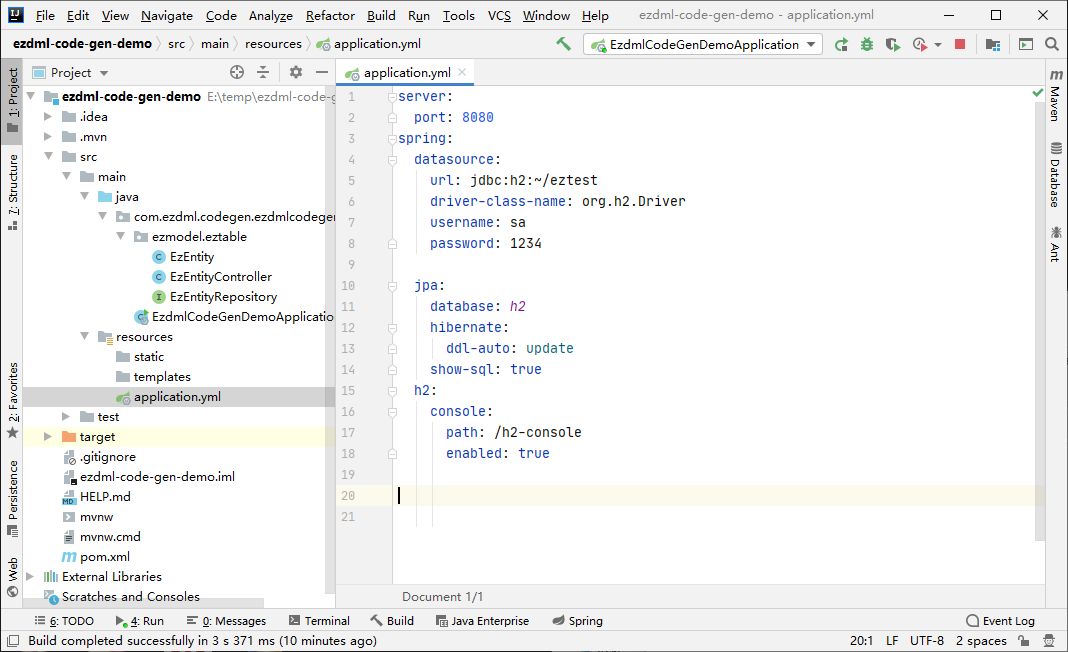Expand the test folder

(x=66, y=417)
